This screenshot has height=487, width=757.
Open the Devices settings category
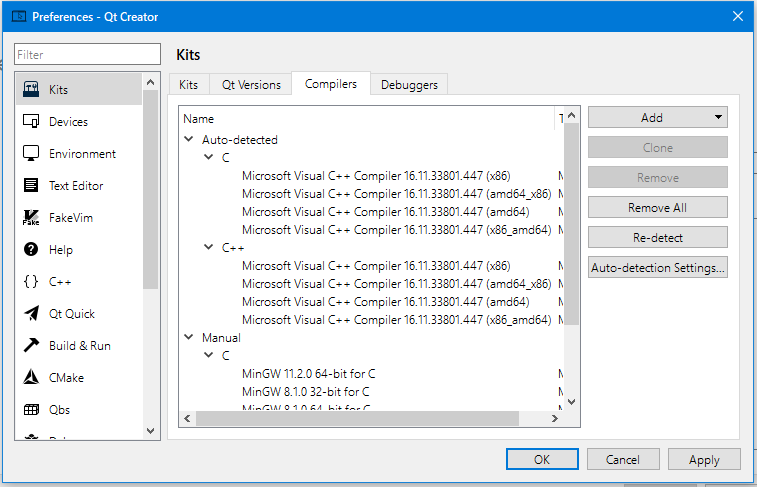point(68,122)
